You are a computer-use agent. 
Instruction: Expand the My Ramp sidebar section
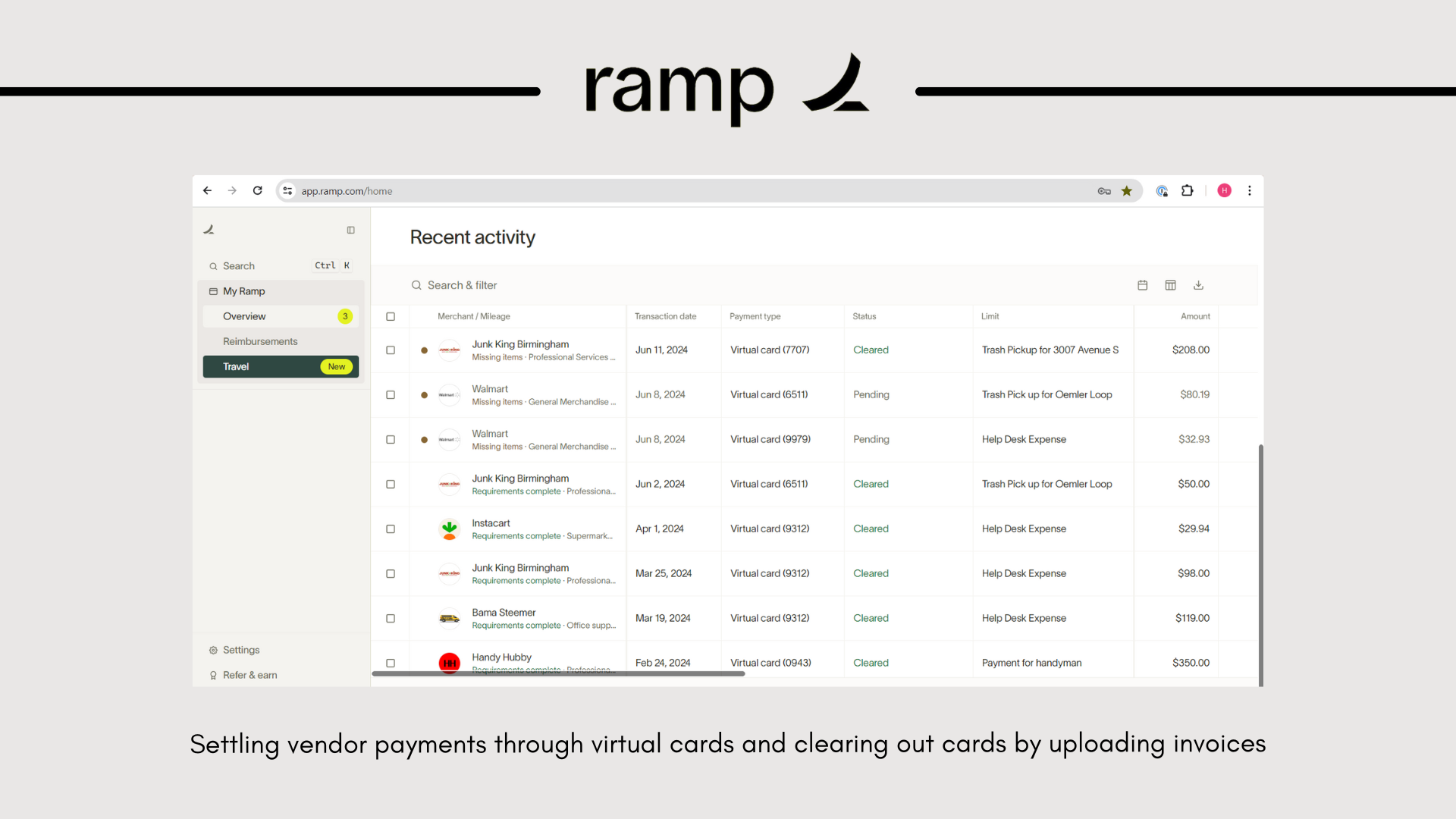pyautogui.click(x=244, y=291)
